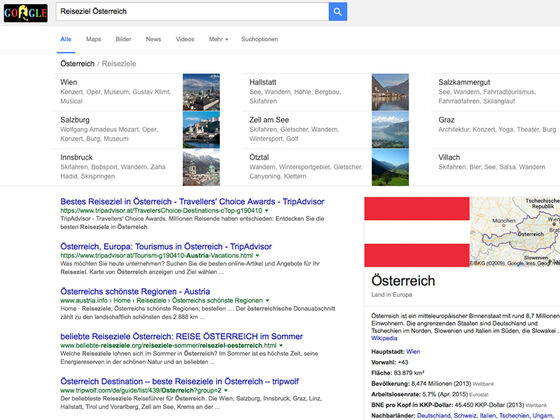Open Österreich Destination tripwolf result
The height and width of the screenshot is (420, 560).
pos(180,382)
